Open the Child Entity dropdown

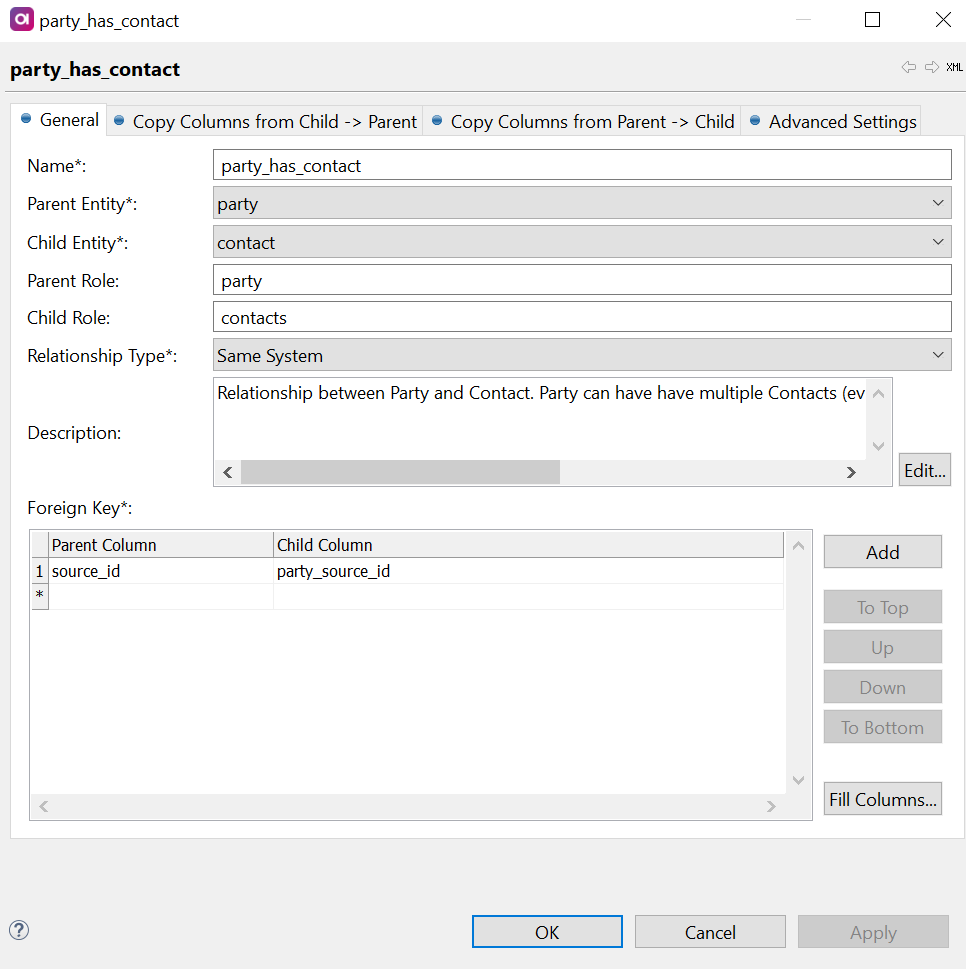pyautogui.click(x=939, y=241)
